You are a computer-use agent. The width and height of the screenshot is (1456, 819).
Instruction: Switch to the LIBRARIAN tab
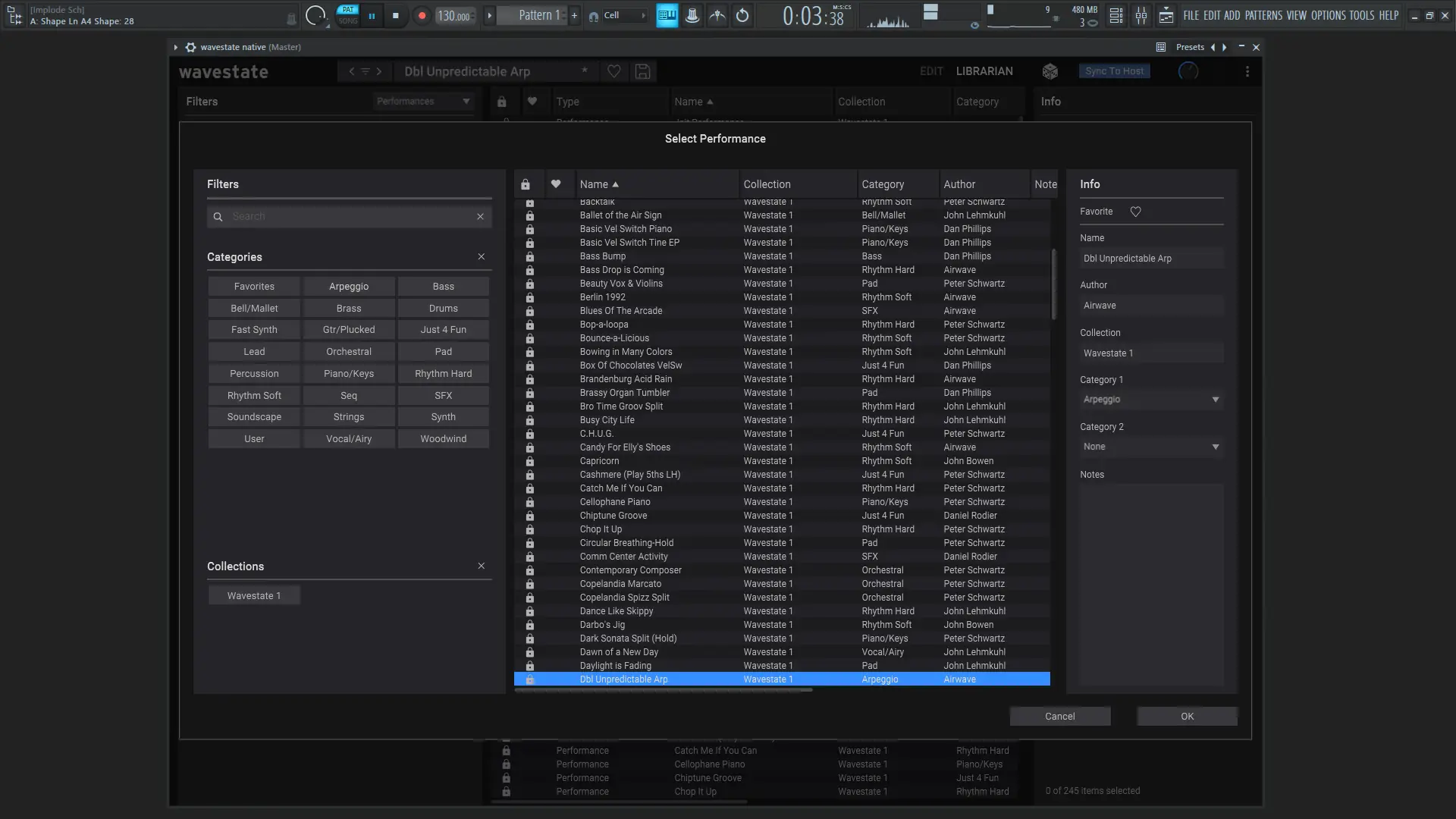(984, 71)
